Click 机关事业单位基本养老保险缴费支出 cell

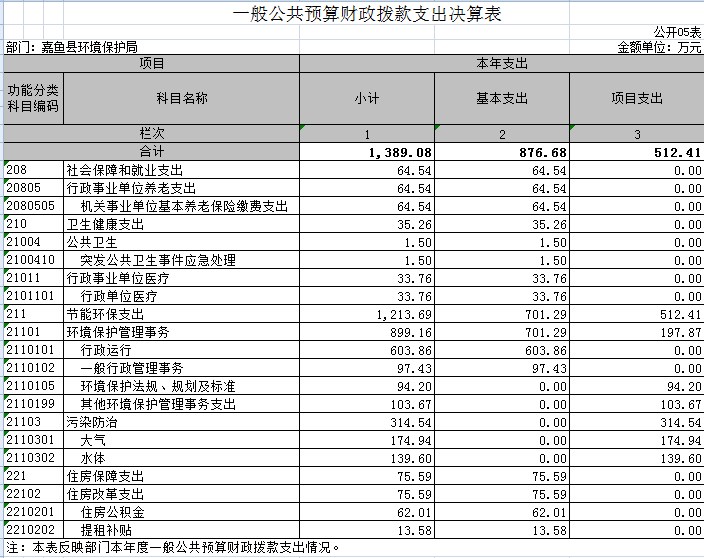182,206
